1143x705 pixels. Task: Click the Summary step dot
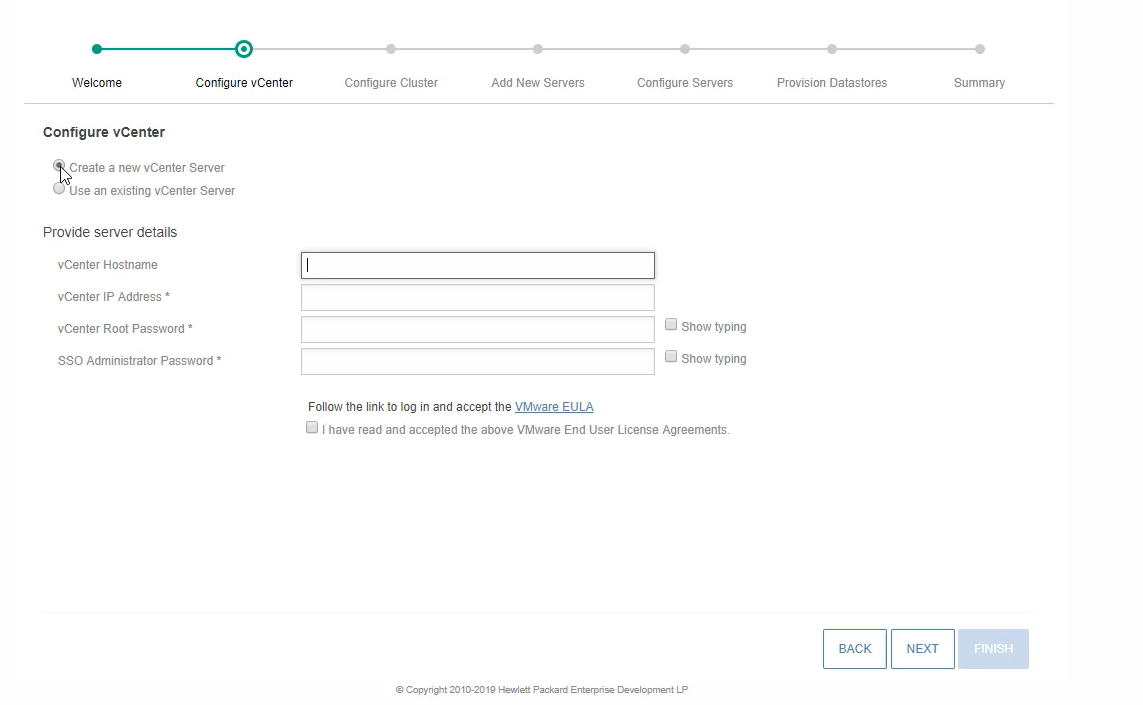[980, 49]
